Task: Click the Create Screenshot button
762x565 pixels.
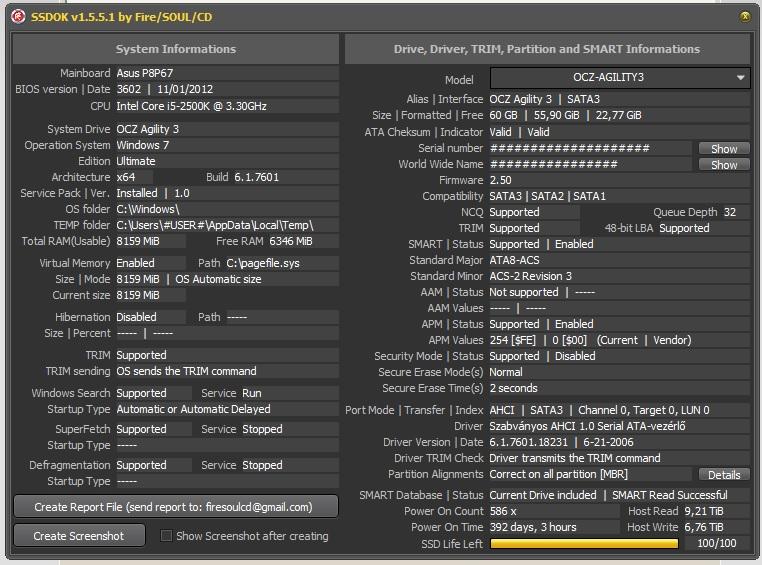Action: coord(79,536)
